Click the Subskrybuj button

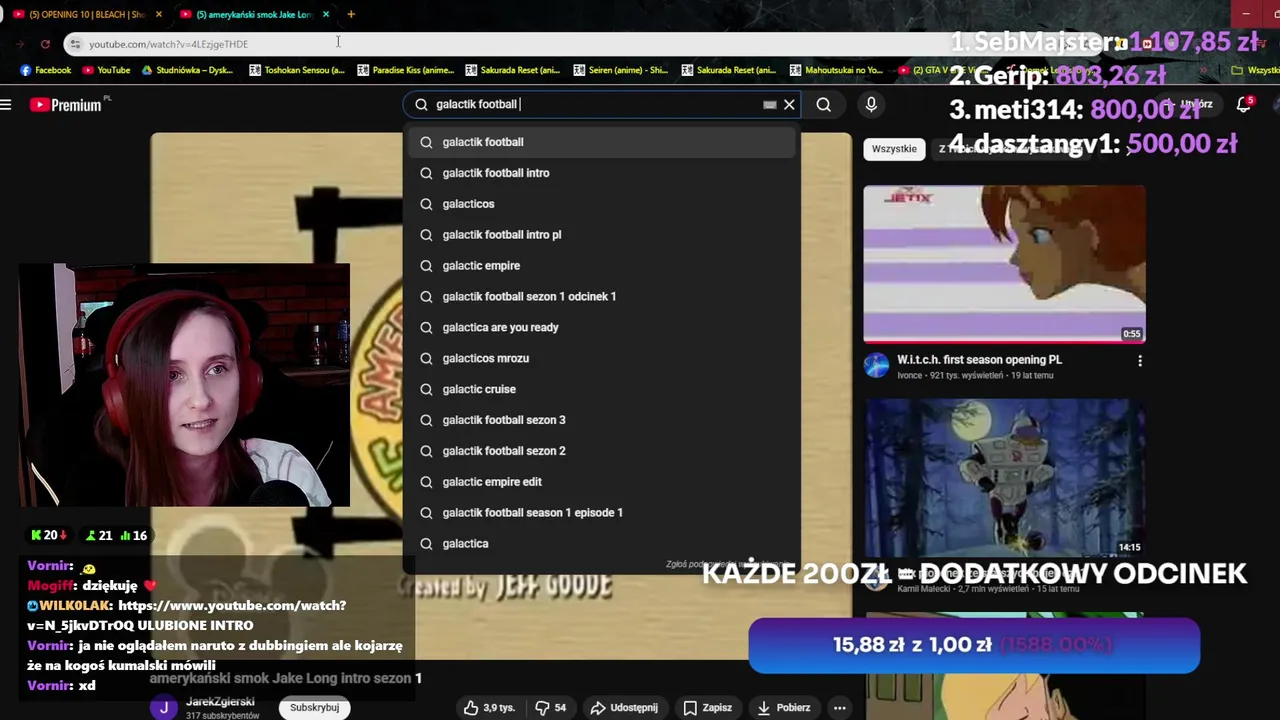point(314,707)
